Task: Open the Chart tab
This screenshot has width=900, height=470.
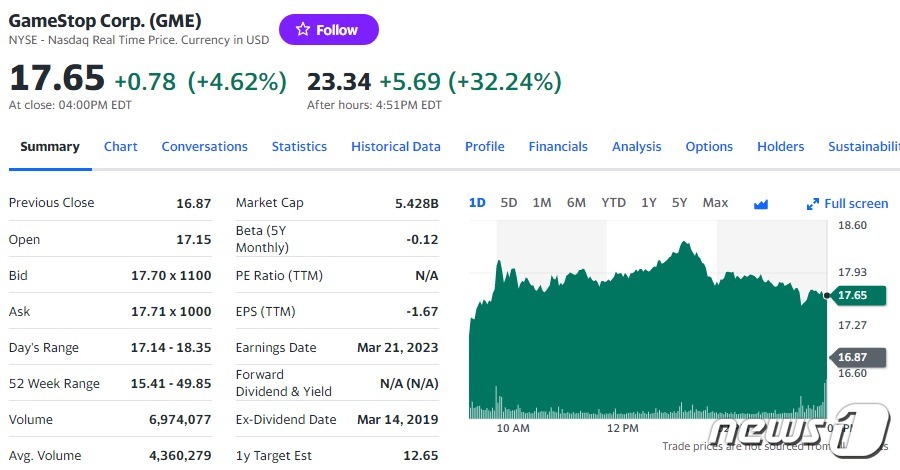Action: pyautogui.click(x=121, y=146)
